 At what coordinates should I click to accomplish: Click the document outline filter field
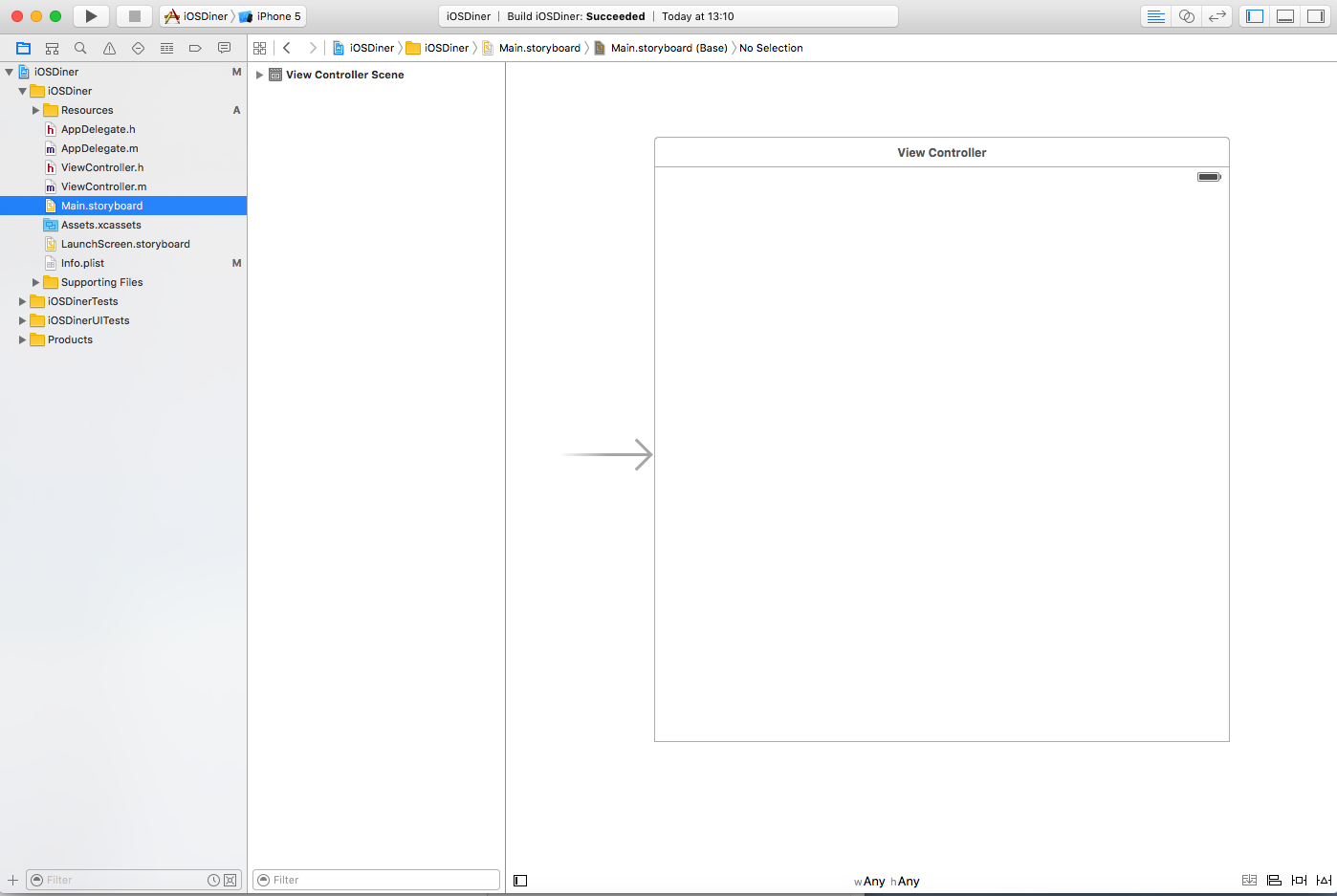coord(377,880)
